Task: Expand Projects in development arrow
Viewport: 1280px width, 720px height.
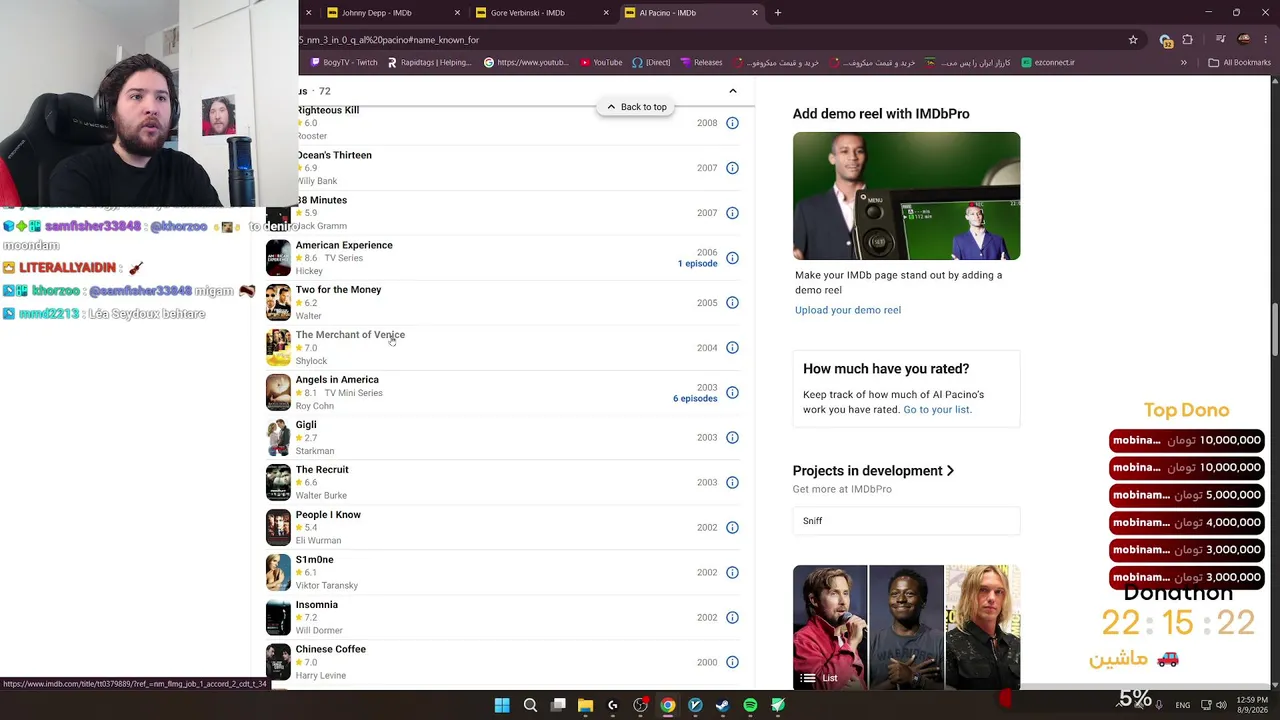Action: 950,471
